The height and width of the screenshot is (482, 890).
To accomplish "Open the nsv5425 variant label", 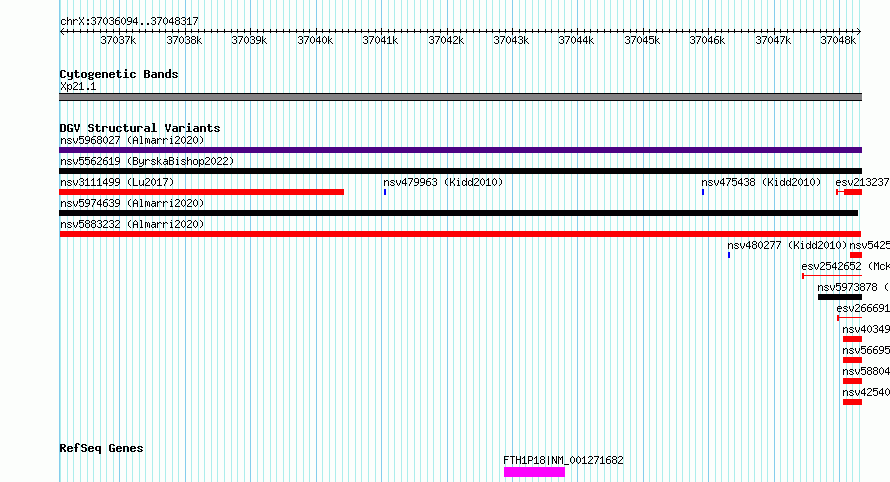I will (870, 245).
